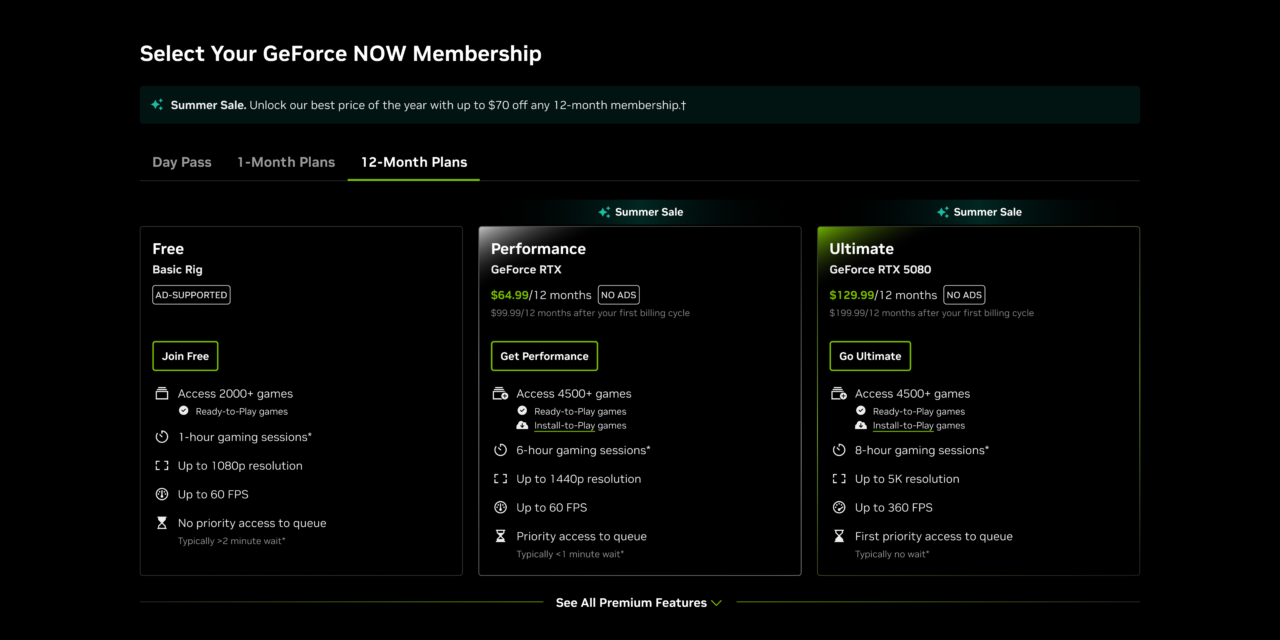Click hourglass icon next to No priority access

(162, 523)
